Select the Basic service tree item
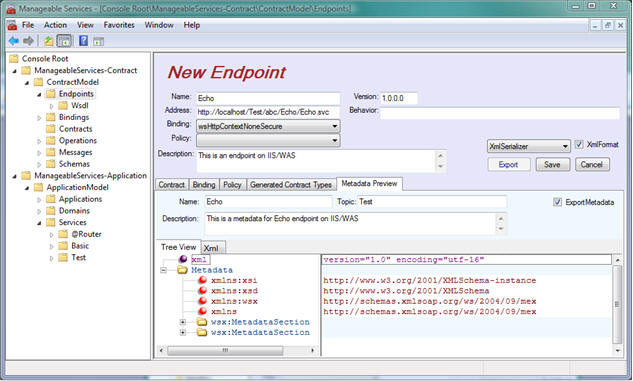Screen dimensions: 633x381 tap(80, 246)
